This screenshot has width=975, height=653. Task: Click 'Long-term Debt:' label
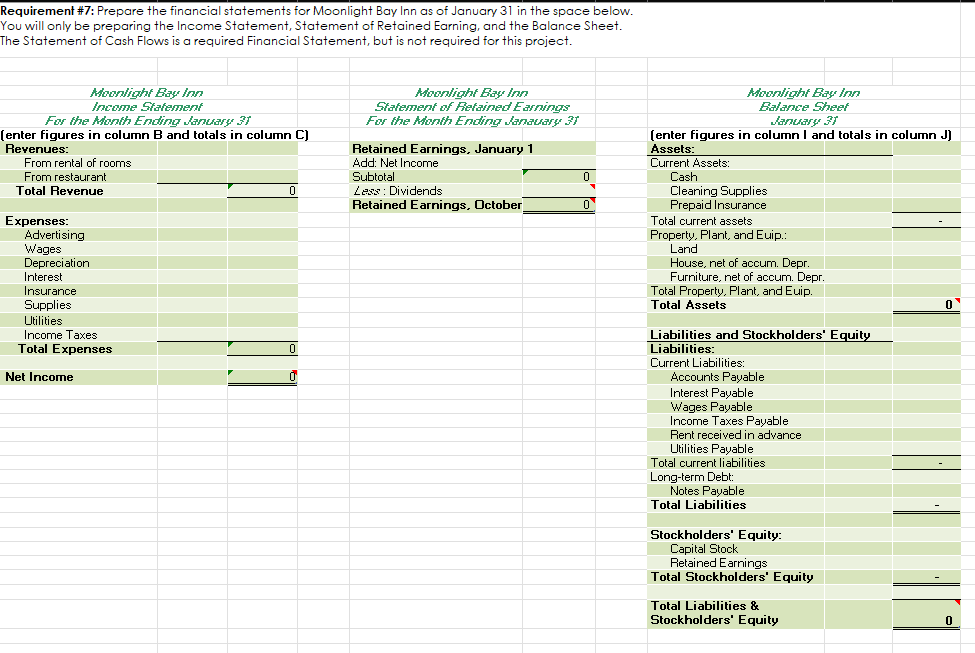pos(691,477)
